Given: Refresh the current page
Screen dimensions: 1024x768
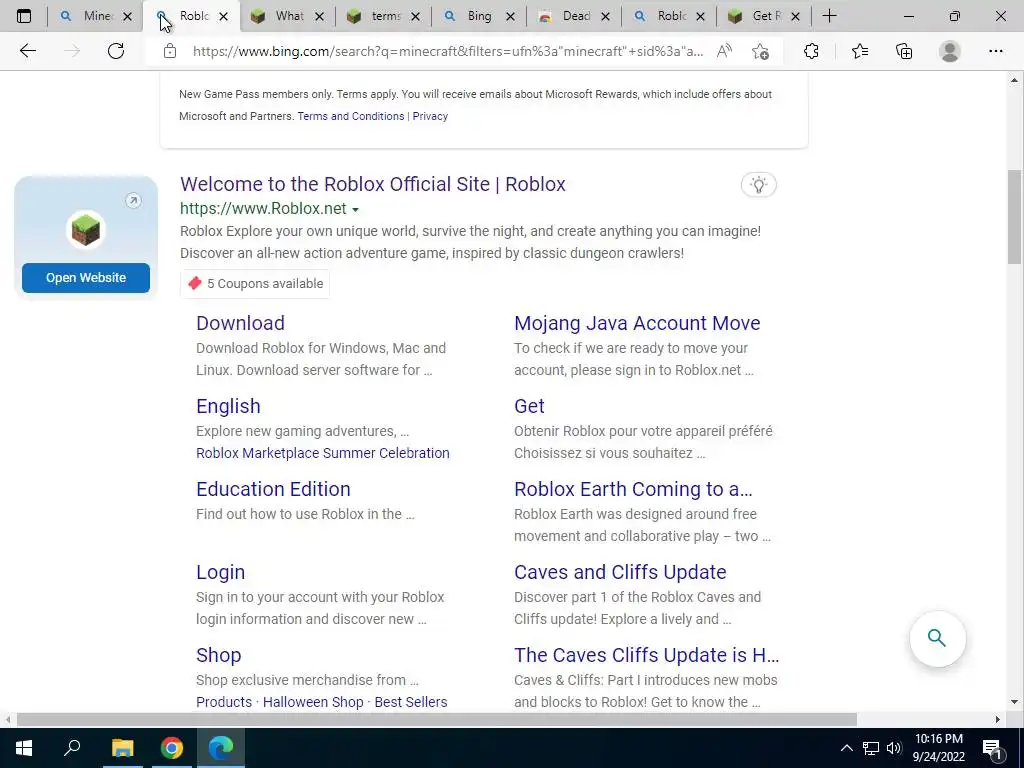Looking at the screenshot, I should (116, 51).
